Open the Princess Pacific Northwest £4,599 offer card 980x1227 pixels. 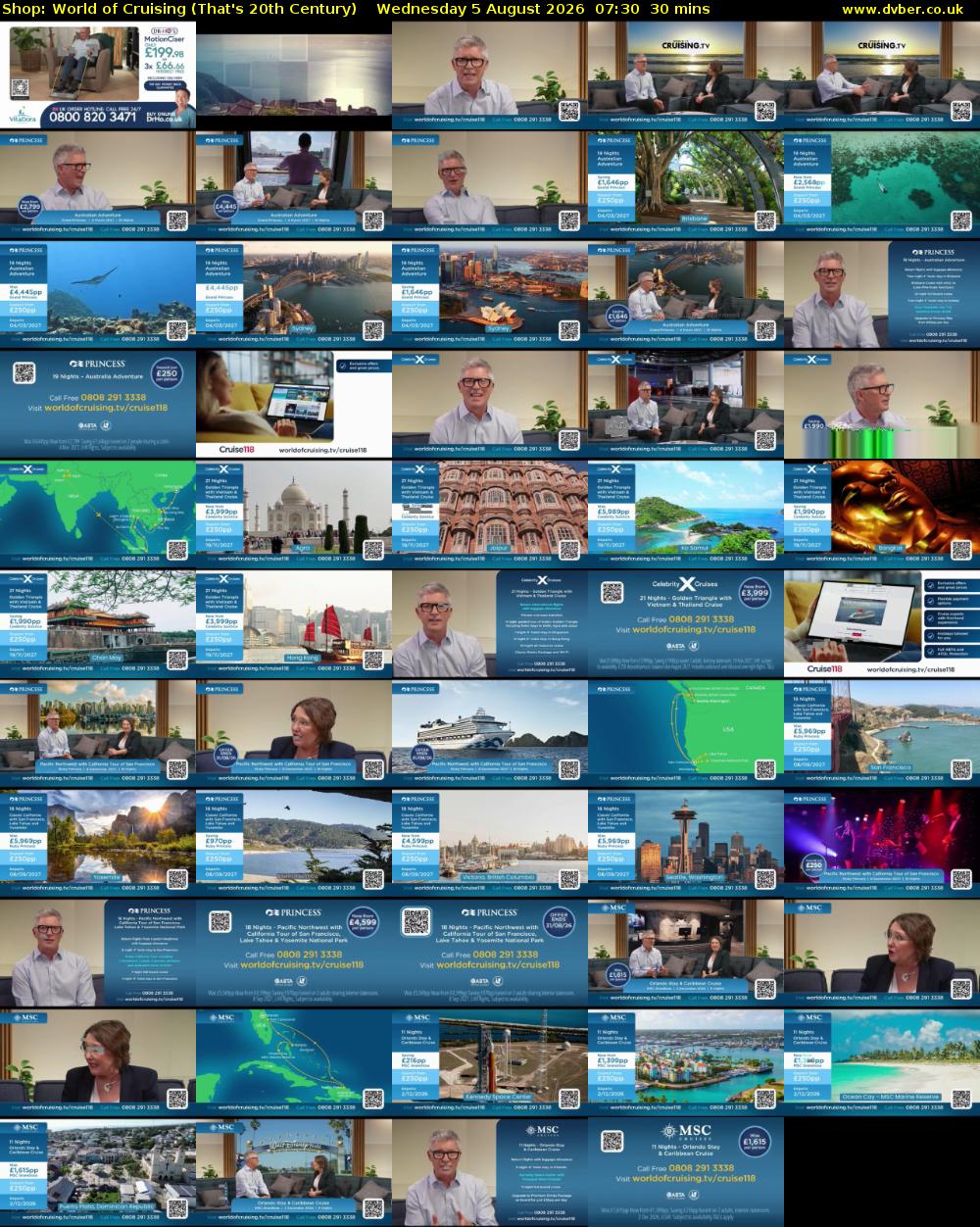294,954
